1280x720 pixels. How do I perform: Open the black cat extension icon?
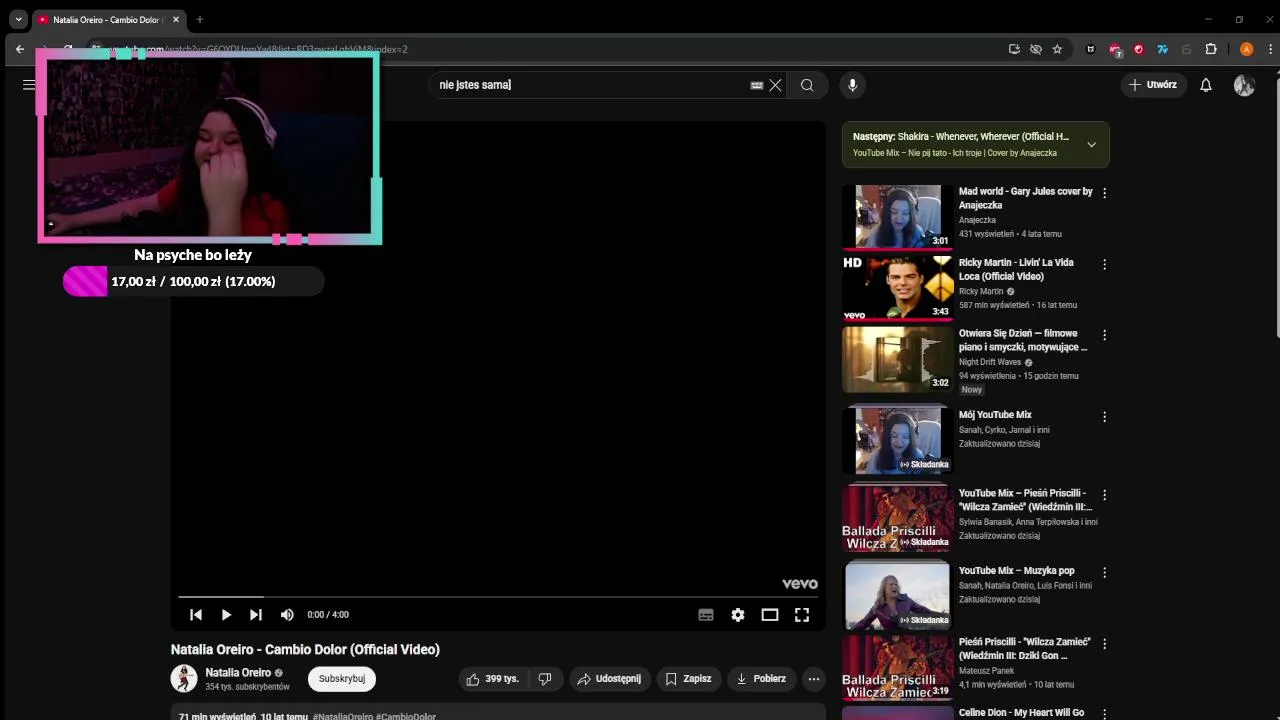click(x=1090, y=49)
